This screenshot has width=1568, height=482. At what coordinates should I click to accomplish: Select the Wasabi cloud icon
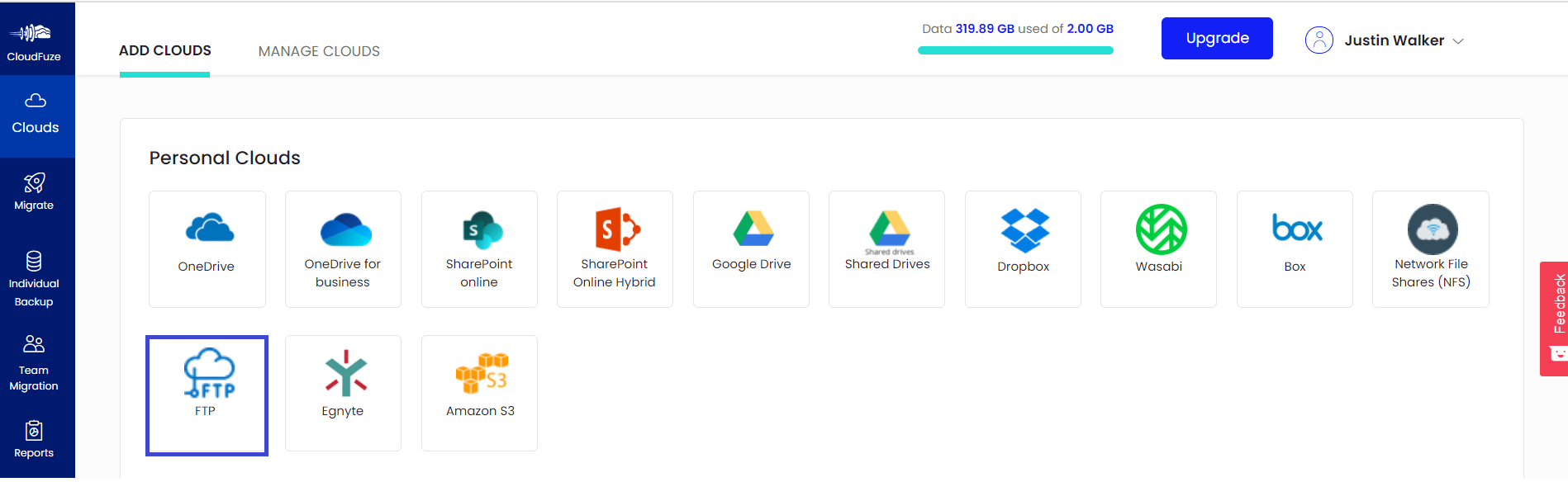pos(1158,248)
